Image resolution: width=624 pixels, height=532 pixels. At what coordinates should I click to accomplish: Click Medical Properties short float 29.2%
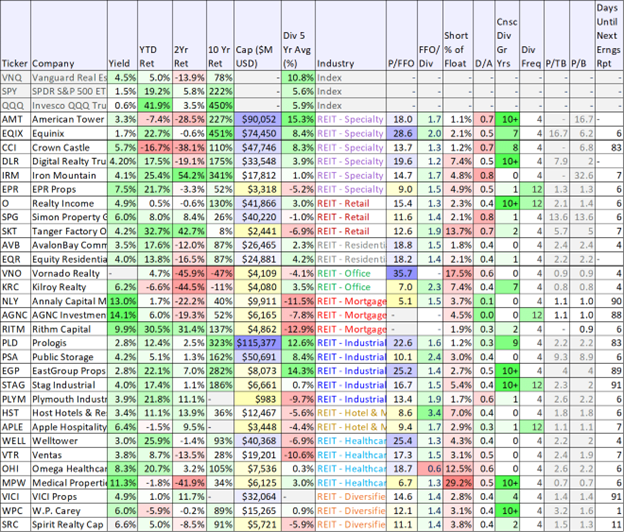[x=458, y=483]
